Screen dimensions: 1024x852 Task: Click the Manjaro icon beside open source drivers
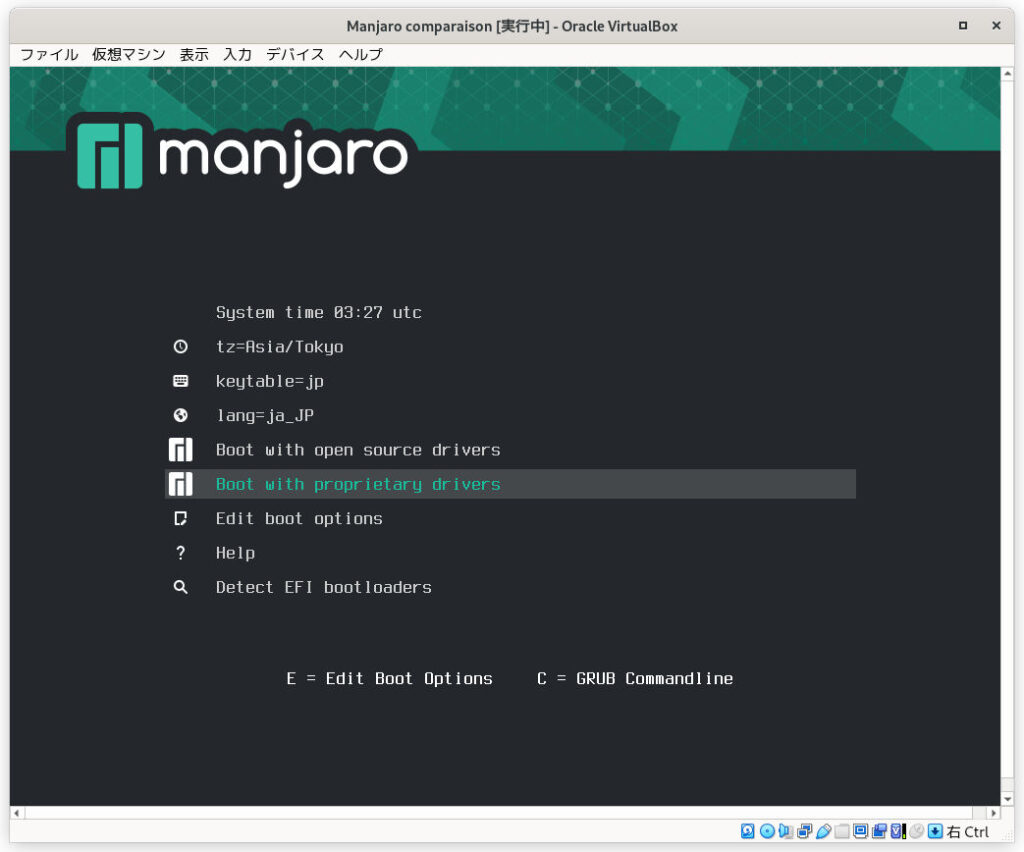coord(180,450)
